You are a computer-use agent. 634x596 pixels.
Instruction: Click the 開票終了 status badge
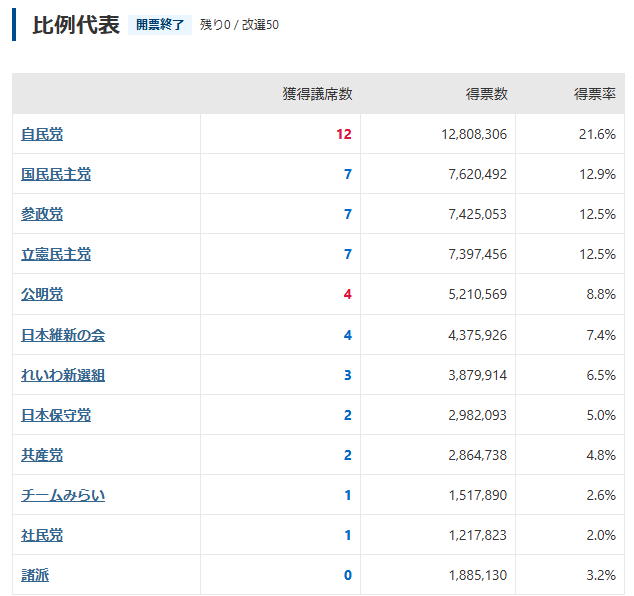[160, 25]
